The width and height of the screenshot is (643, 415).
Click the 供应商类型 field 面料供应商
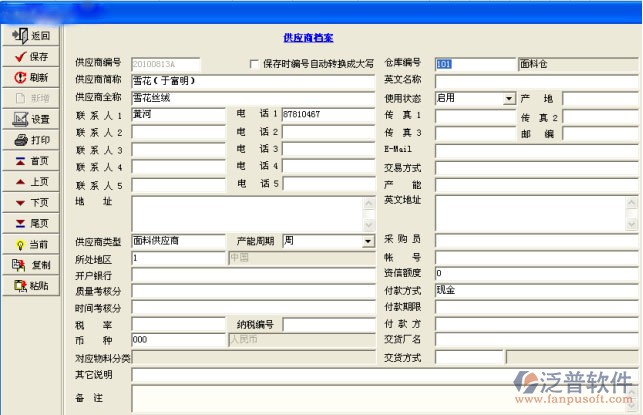[178, 241]
